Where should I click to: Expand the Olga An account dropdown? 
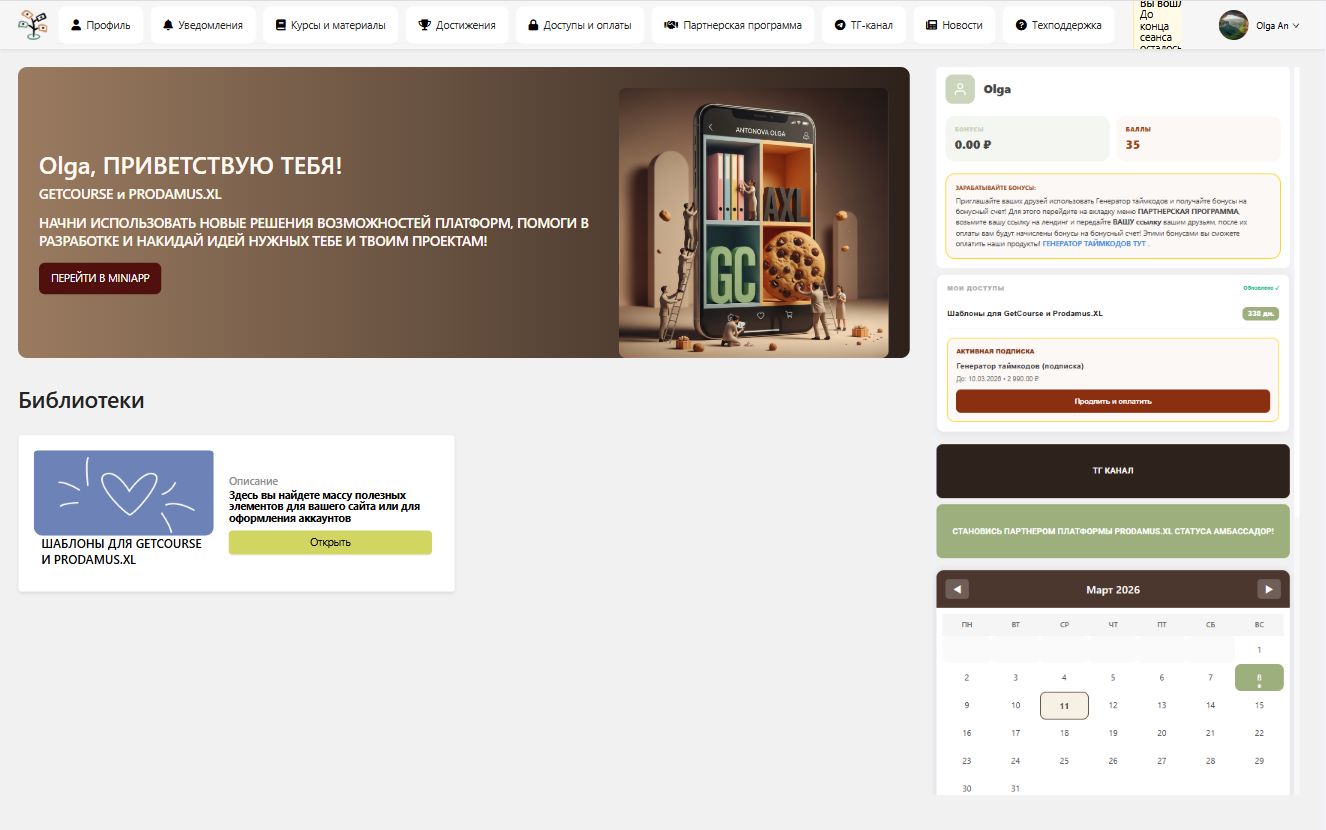(1296, 26)
